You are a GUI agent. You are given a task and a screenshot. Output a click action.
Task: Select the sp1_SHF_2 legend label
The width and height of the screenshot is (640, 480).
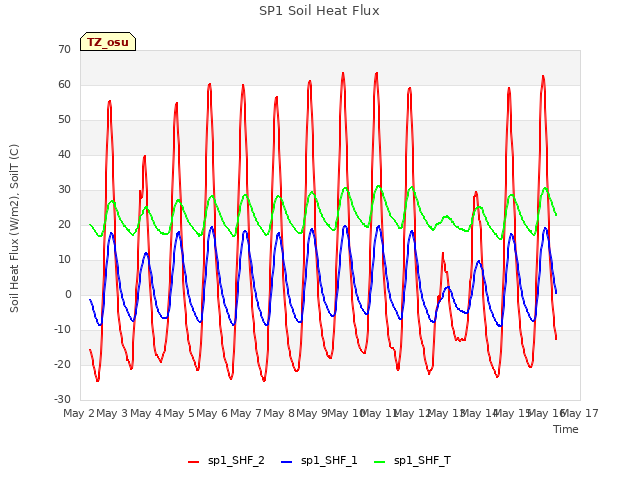click(x=236, y=460)
